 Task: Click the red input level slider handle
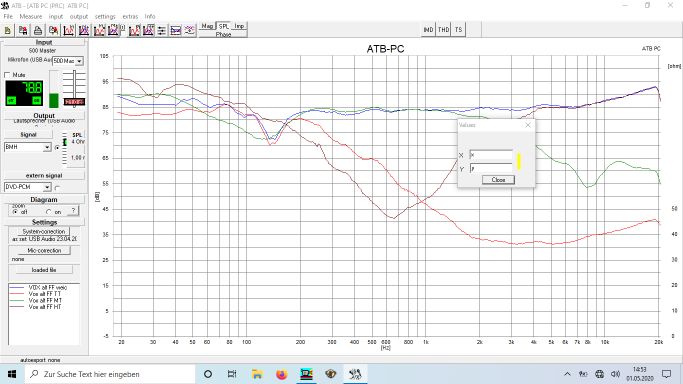pos(74,102)
